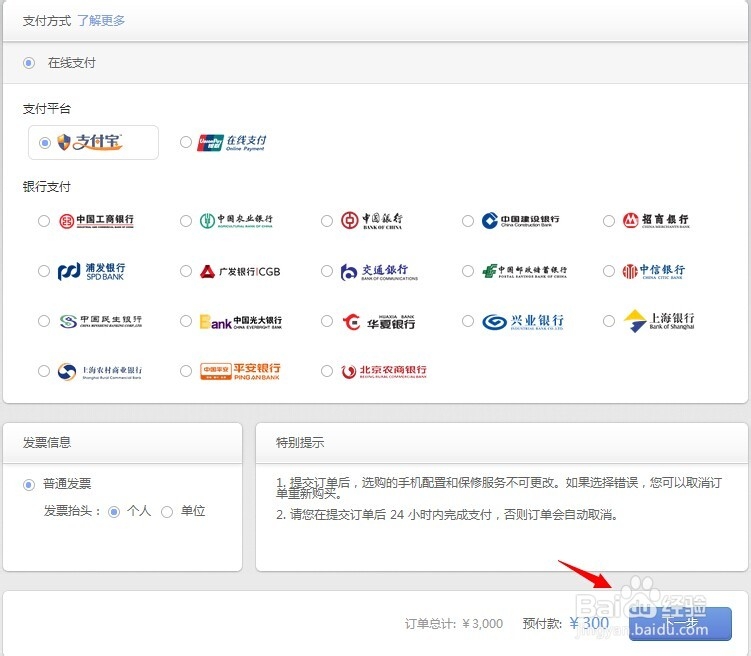751x656 pixels.
Task: Click the 支付平台 section label
Action: click(x=46, y=109)
